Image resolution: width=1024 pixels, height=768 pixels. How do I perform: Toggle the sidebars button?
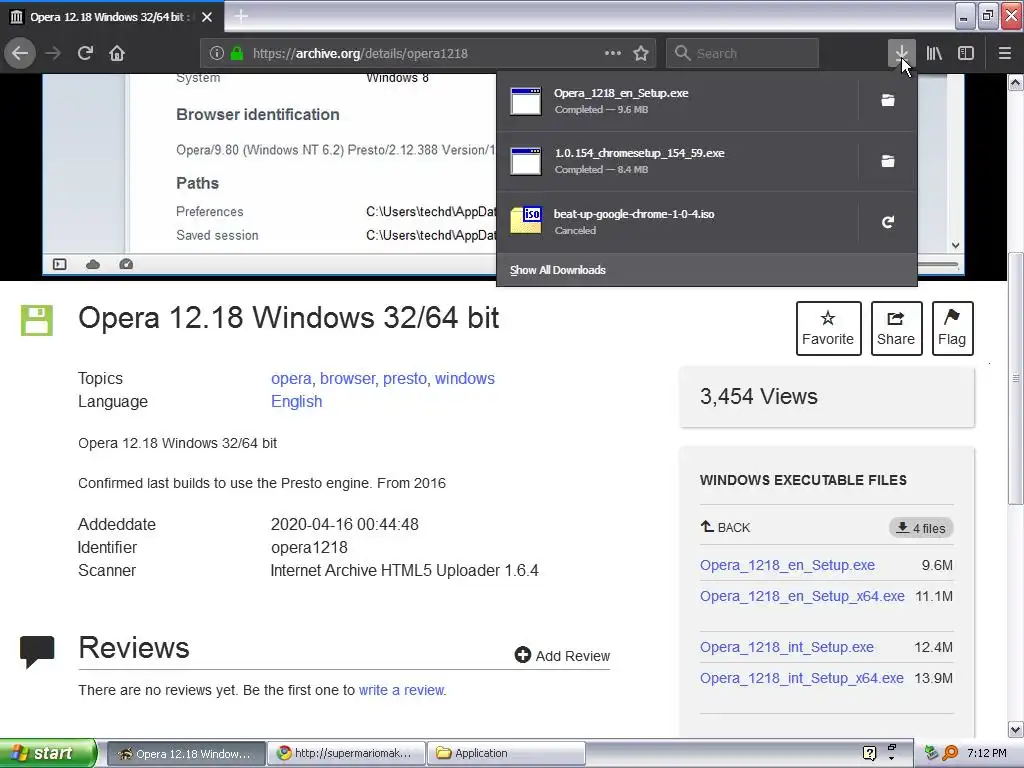[966, 53]
